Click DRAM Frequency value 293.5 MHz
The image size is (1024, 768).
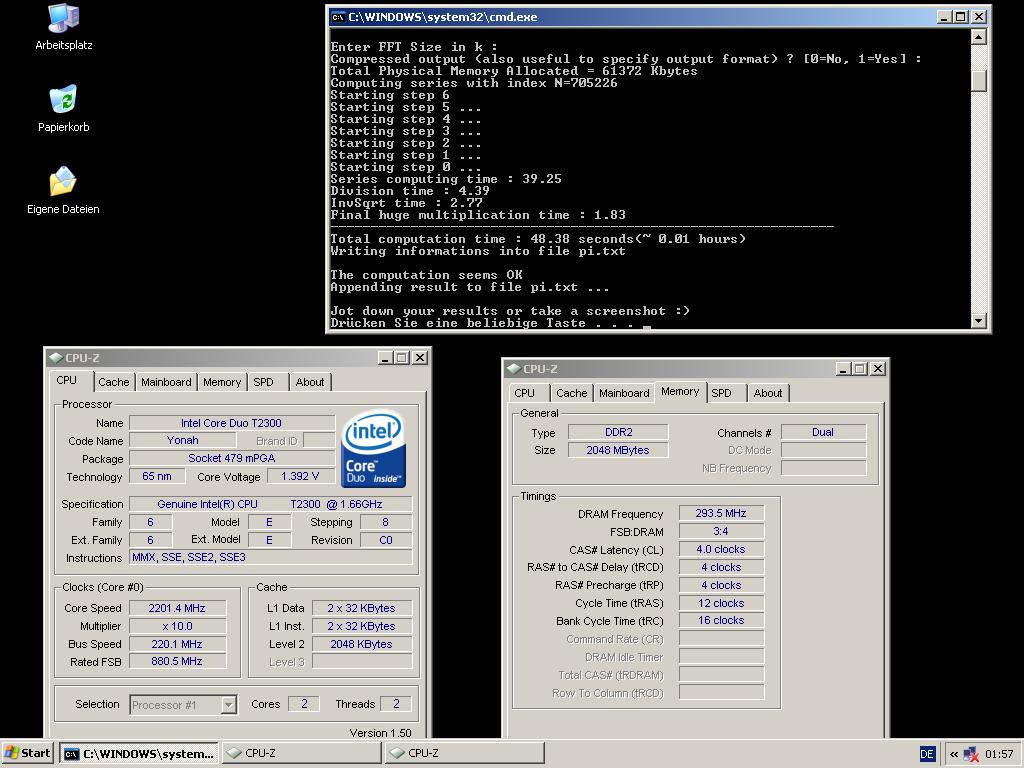click(x=721, y=513)
